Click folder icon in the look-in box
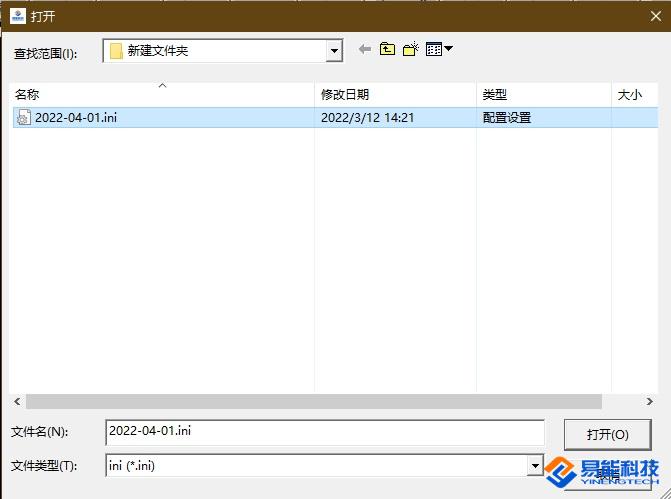The width and height of the screenshot is (671, 499). [116, 51]
